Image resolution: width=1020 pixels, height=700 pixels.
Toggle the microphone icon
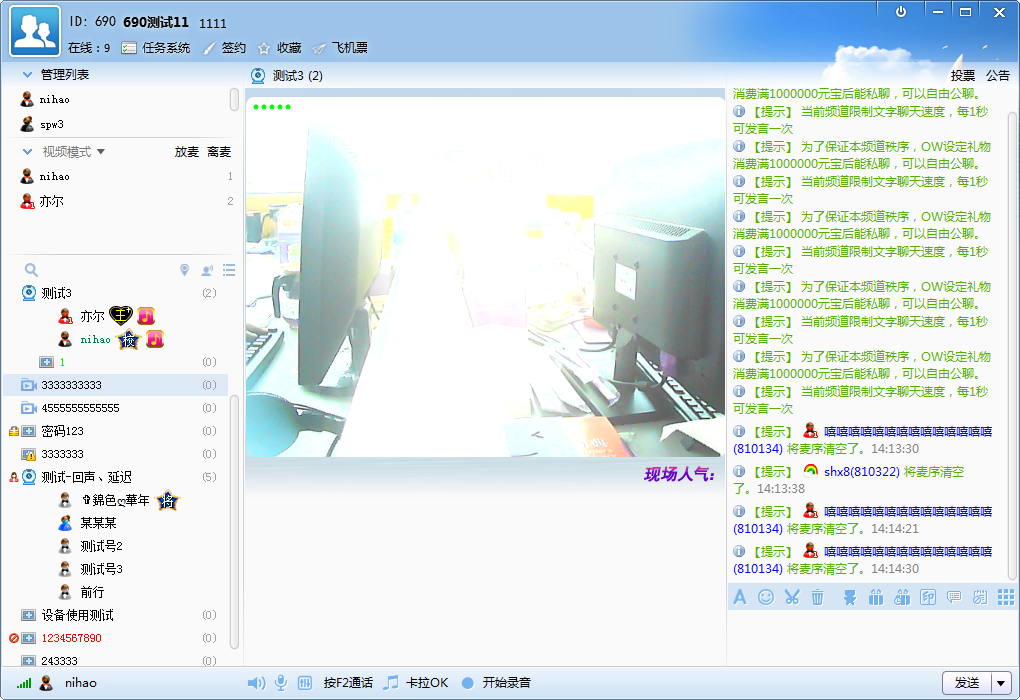[x=280, y=682]
